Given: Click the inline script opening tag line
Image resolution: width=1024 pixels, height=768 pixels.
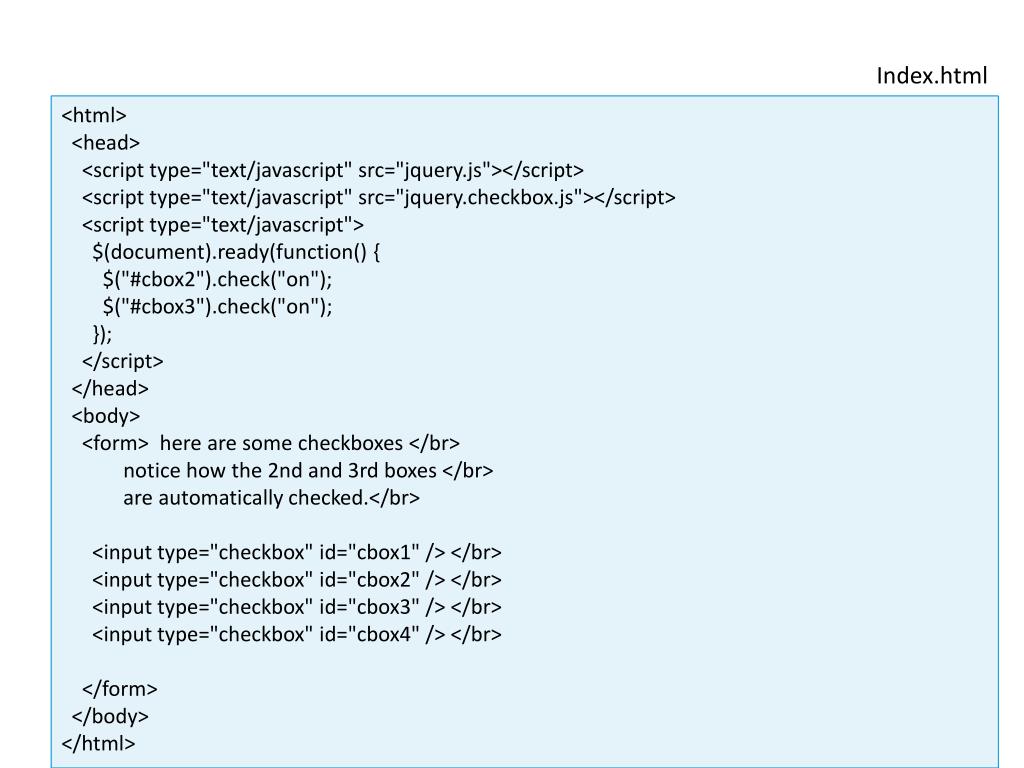Looking at the screenshot, I should (x=223, y=225).
